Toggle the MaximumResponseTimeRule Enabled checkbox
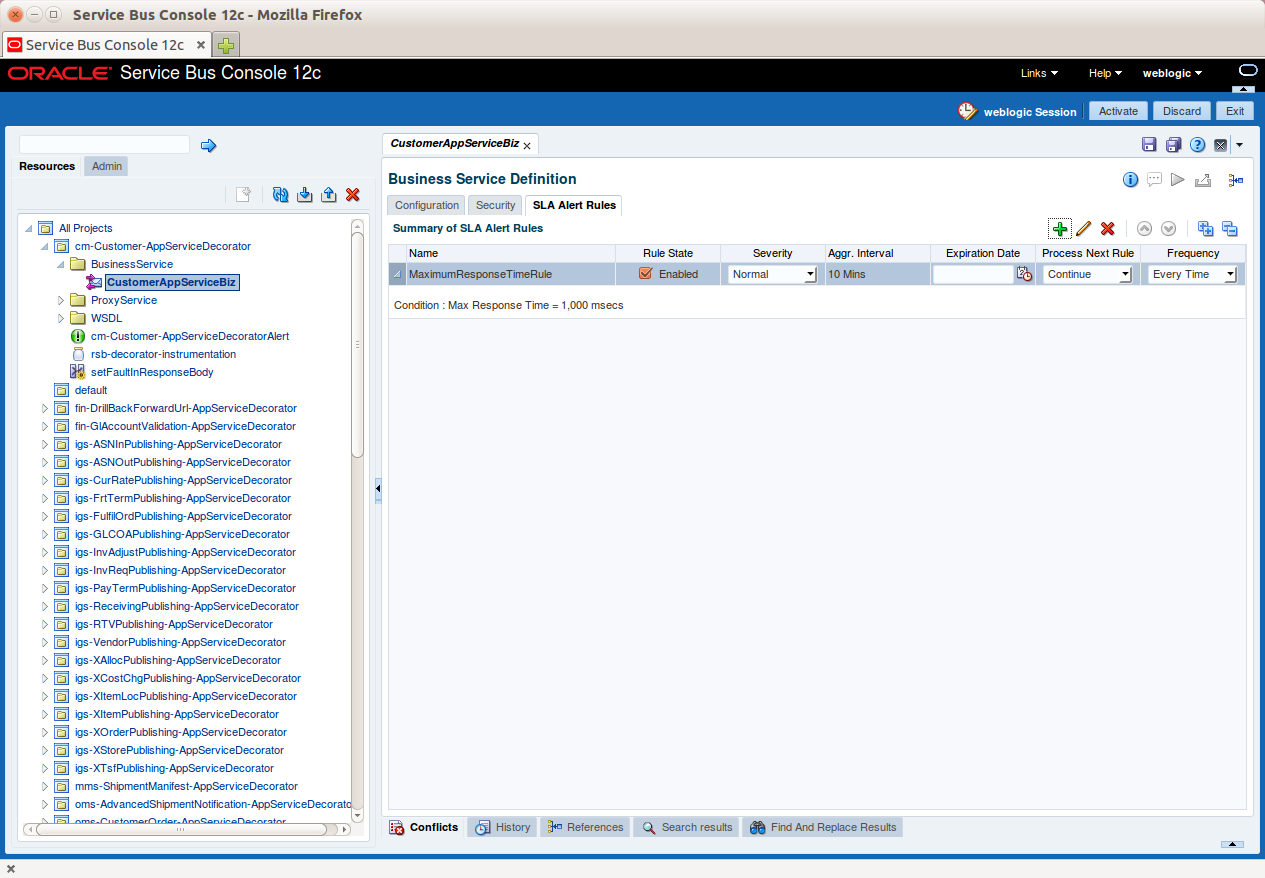Screen dimensions: 1265x878 click(x=645, y=274)
